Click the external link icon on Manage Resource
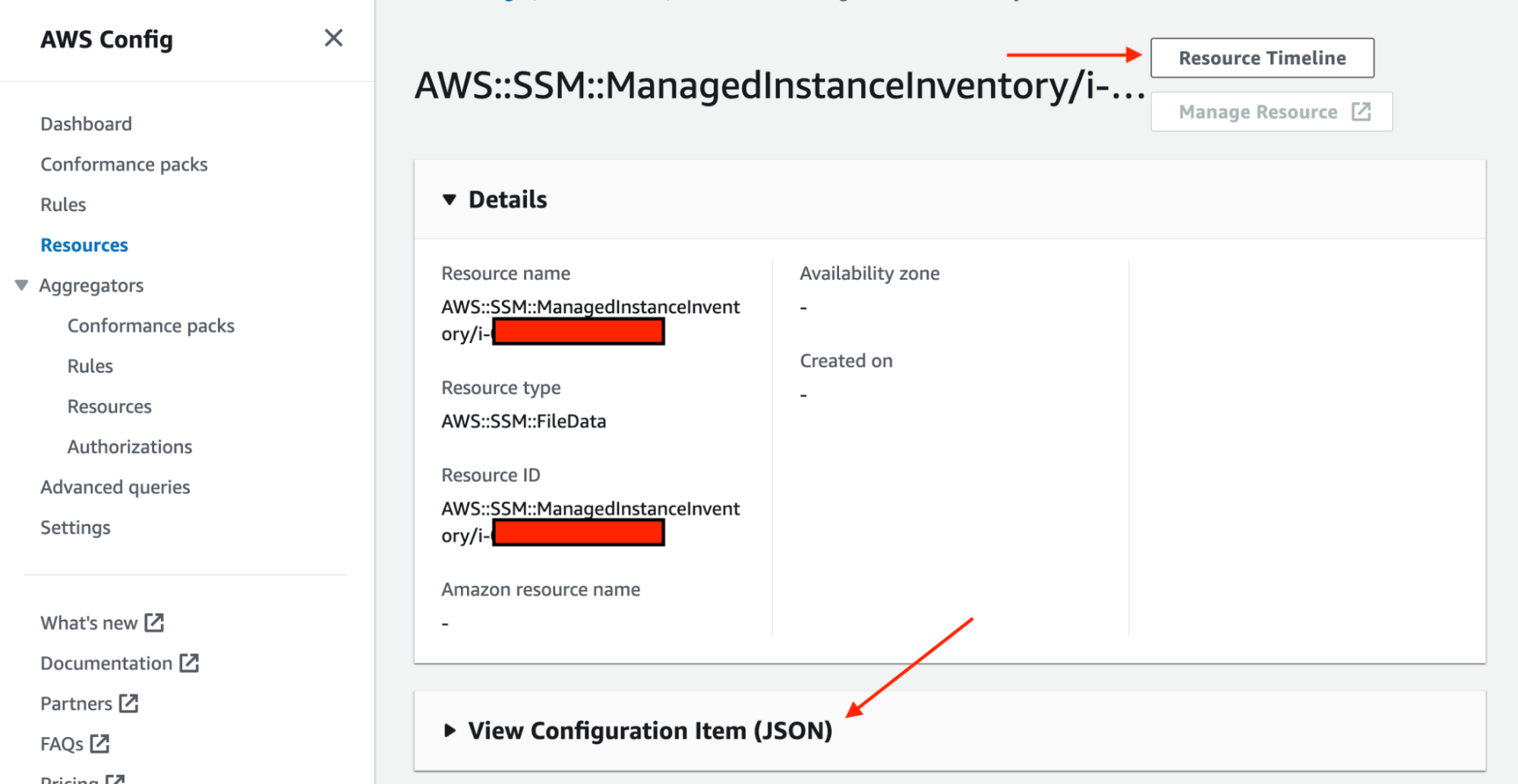The width and height of the screenshot is (1518, 784). [1362, 111]
